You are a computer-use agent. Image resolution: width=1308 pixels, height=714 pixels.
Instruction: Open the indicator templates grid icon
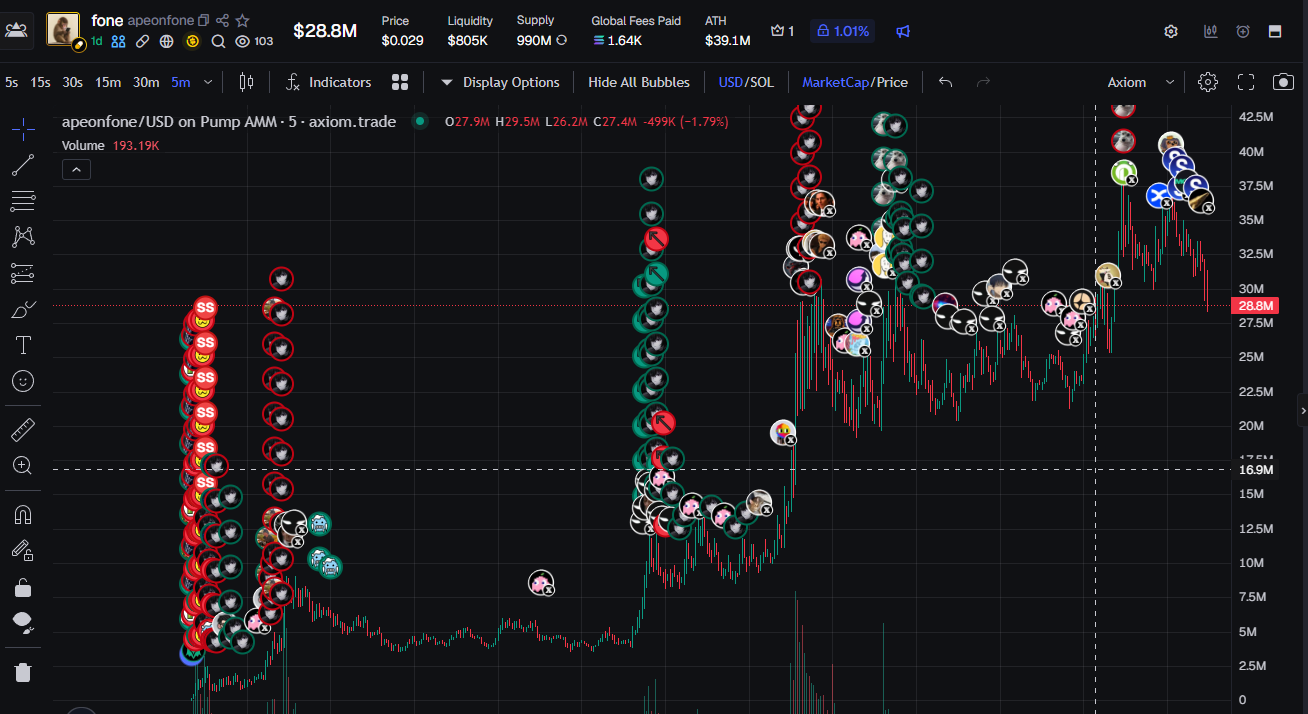tap(400, 82)
